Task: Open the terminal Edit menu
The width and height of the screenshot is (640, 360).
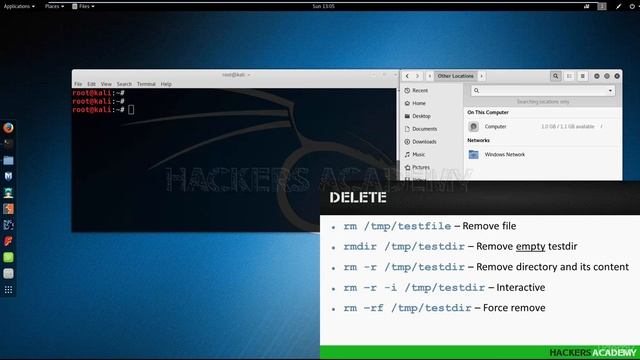Action: 91,84
